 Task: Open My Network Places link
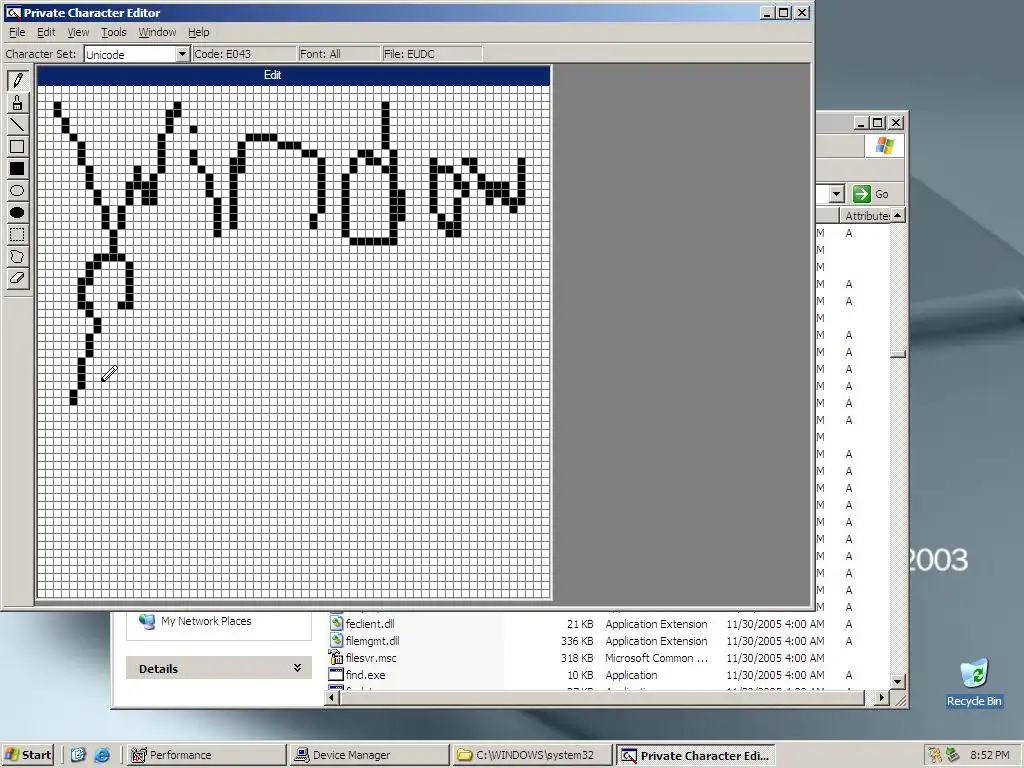206,621
